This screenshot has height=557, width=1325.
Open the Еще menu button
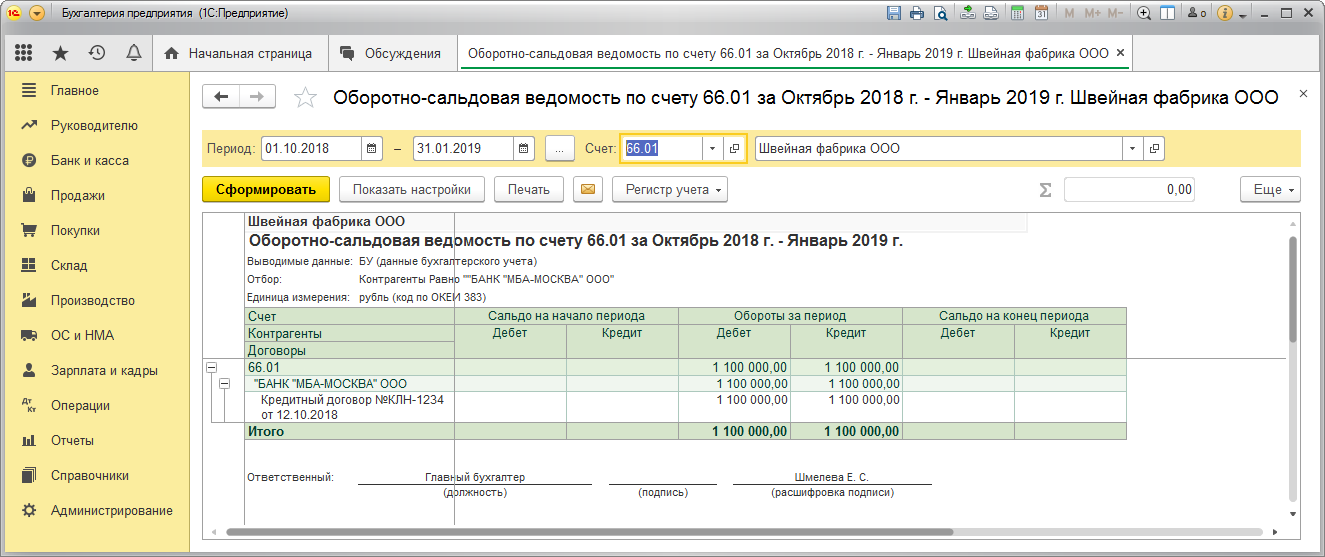click(x=1270, y=189)
